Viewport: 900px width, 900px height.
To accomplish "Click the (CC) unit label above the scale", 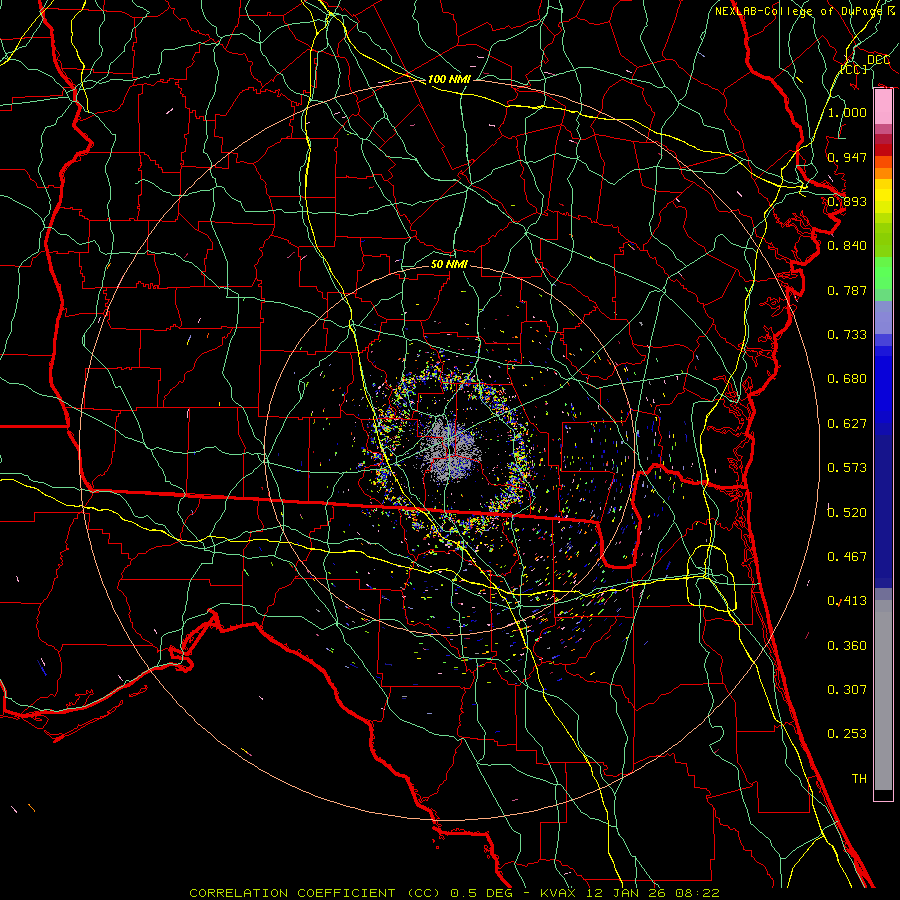I will (853, 69).
